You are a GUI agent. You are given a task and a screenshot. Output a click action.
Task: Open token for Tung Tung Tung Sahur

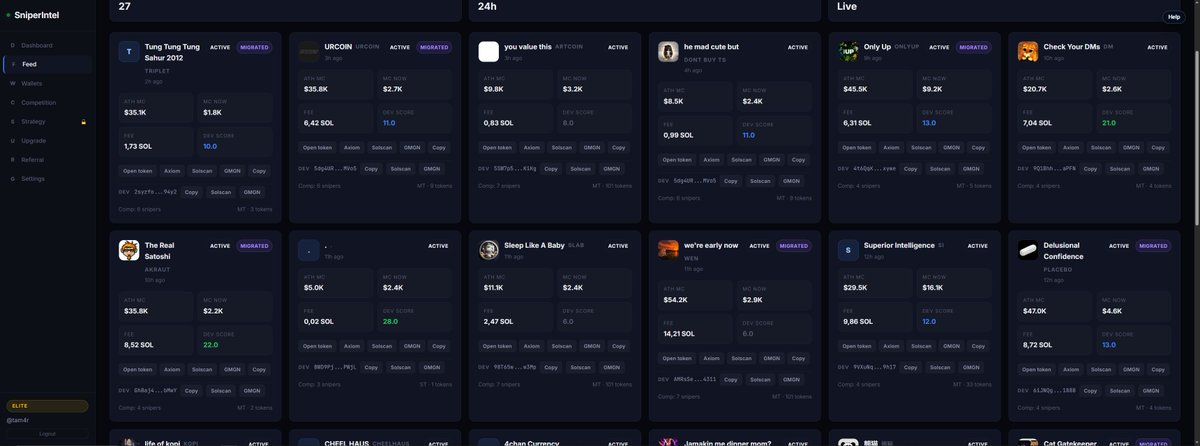click(138, 171)
